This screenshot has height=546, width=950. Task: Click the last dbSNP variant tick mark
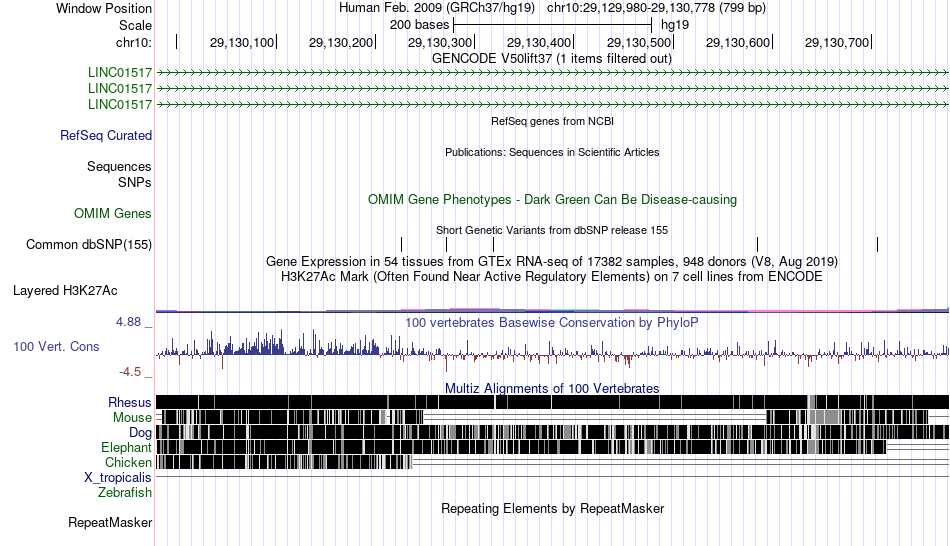[877, 244]
